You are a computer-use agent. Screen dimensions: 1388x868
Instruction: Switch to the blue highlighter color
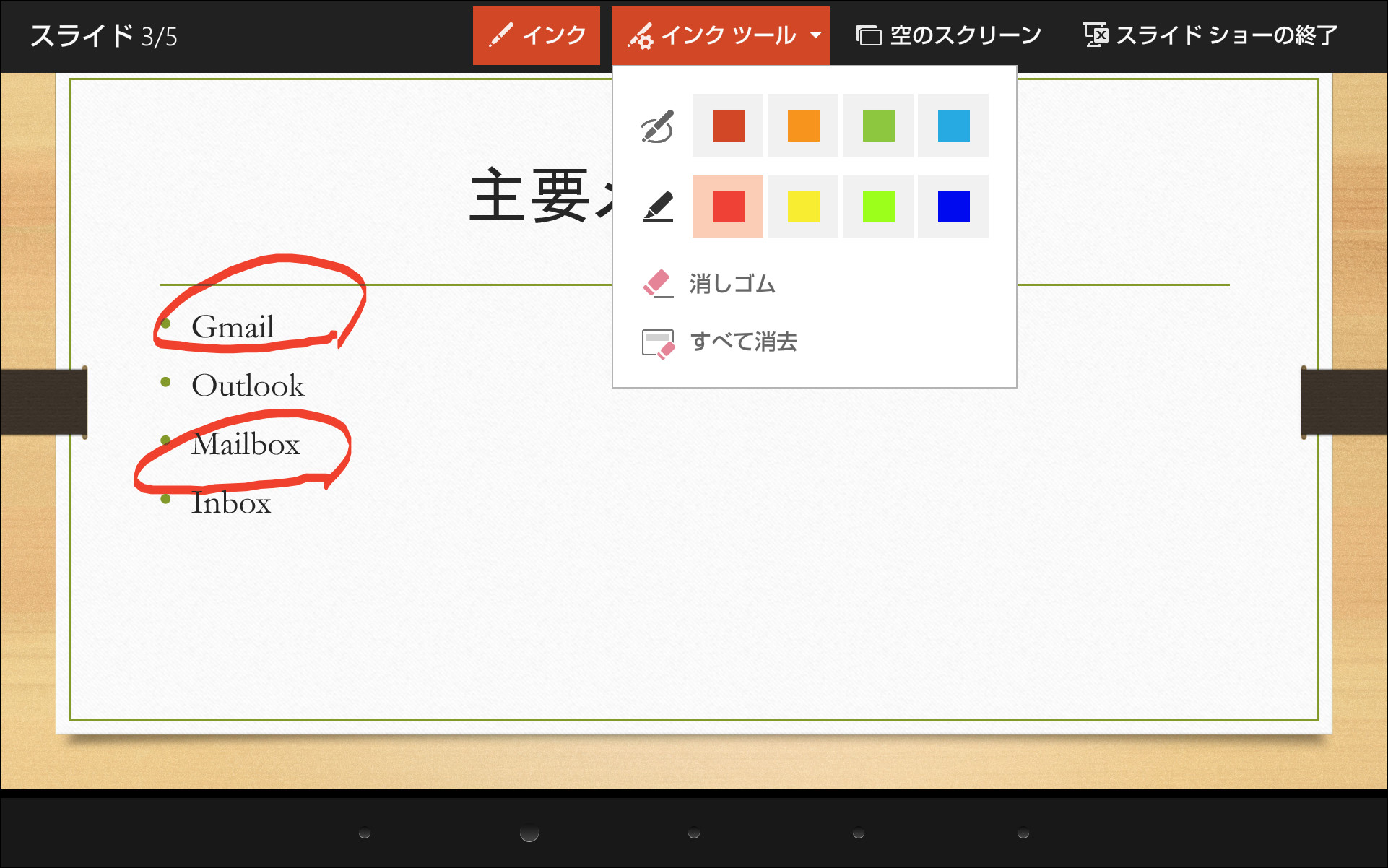pyautogui.click(x=953, y=207)
